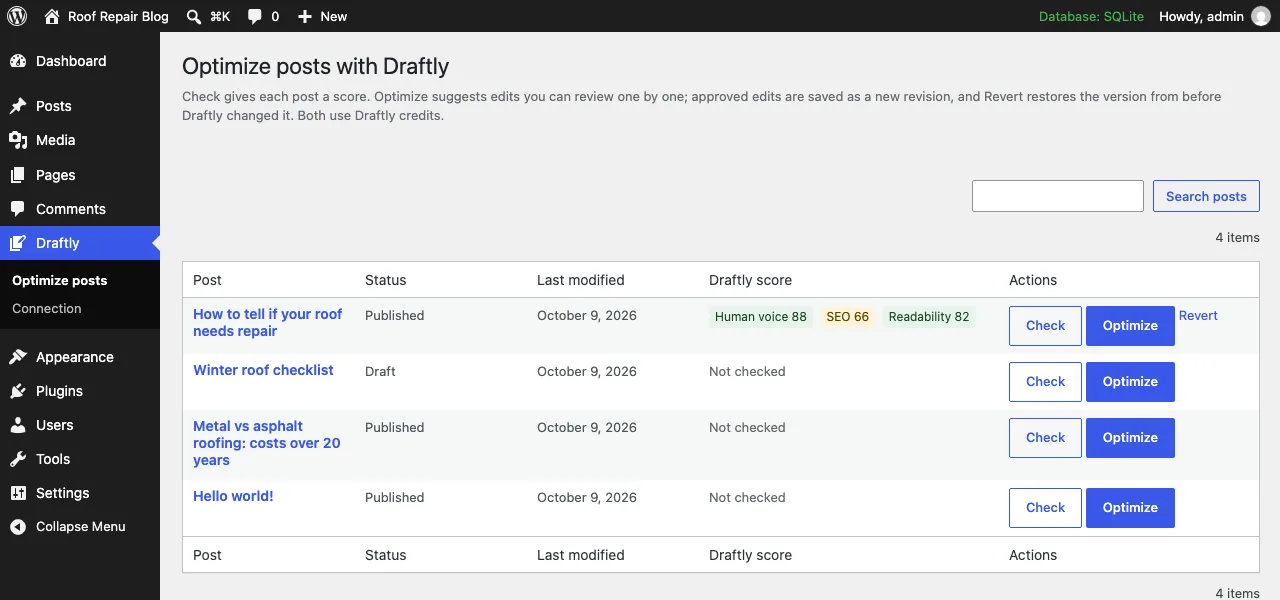The image size is (1280, 600).
Task: Click the Tools wrench icon
Action: click(x=18, y=459)
